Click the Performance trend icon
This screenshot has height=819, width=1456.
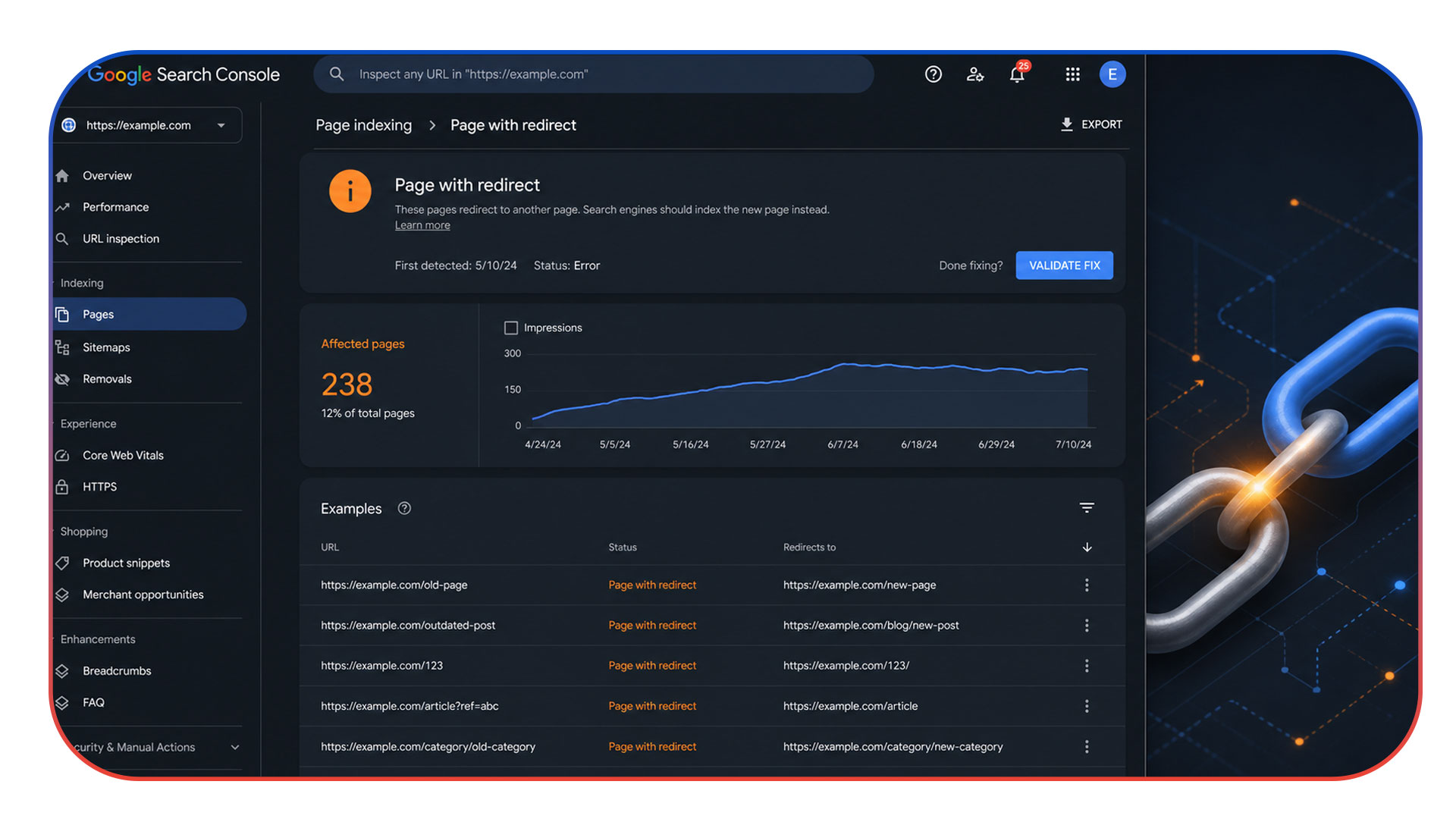tap(62, 207)
